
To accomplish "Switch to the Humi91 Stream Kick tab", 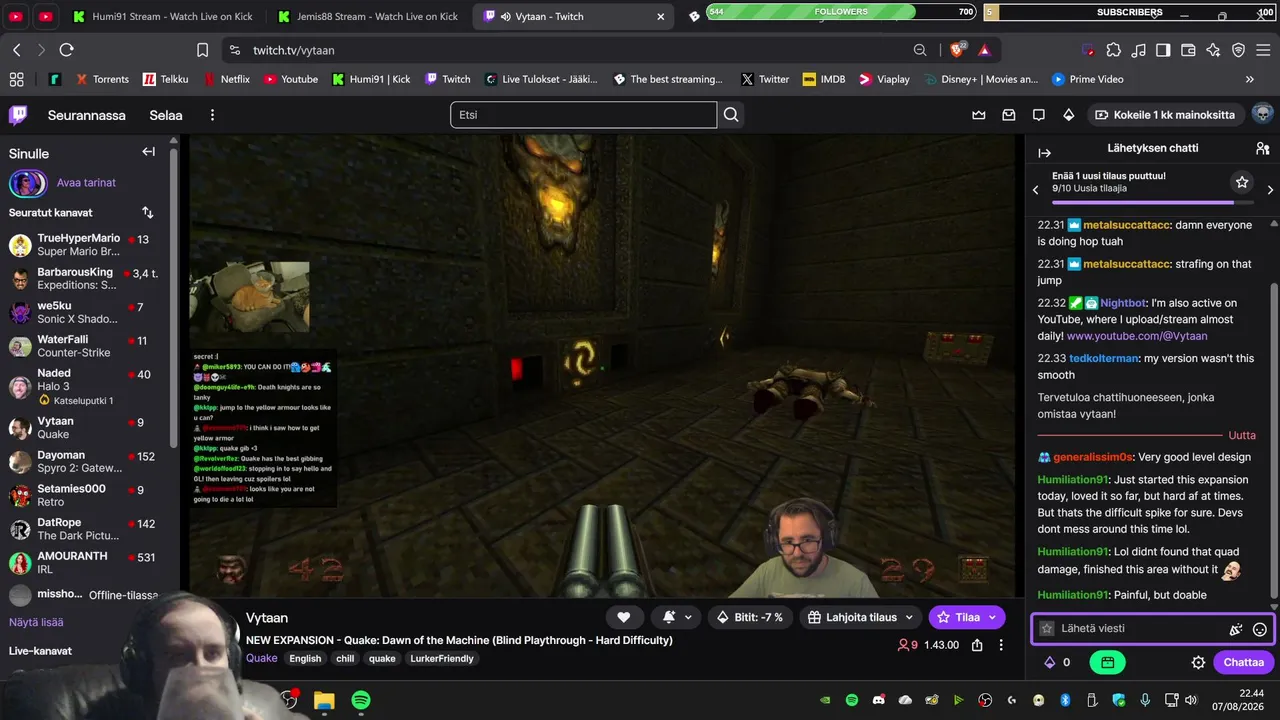I will (x=162, y=16).
